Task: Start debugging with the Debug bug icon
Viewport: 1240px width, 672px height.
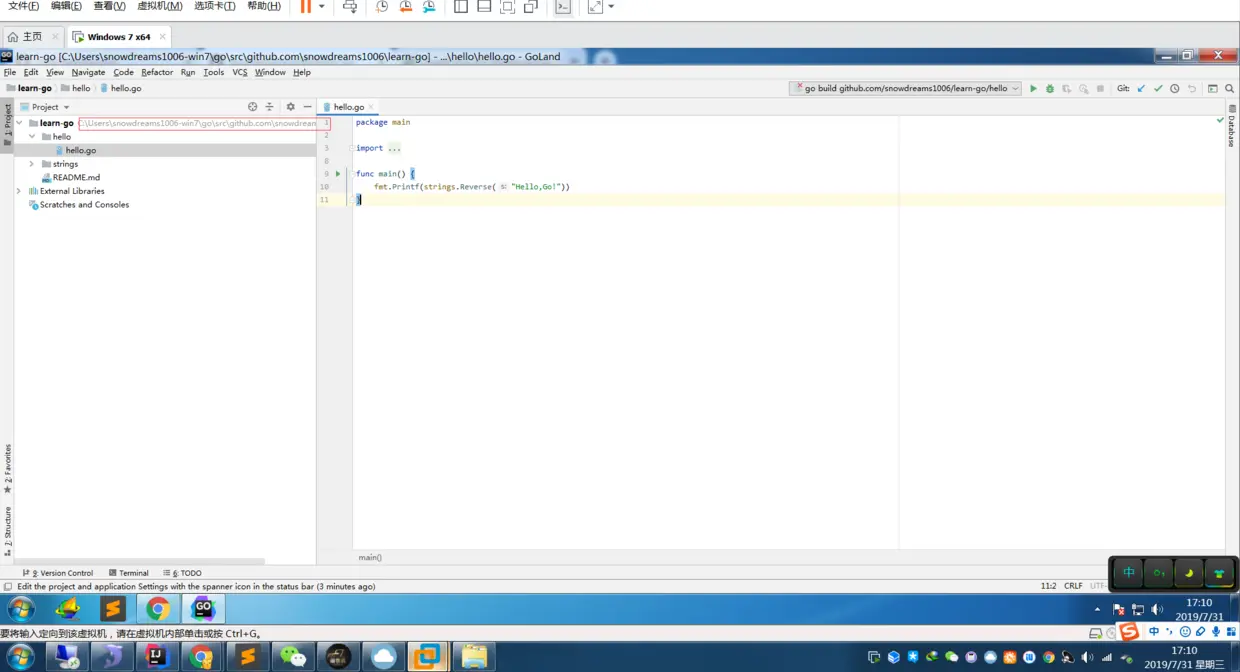Action: tap(1049, 88)
